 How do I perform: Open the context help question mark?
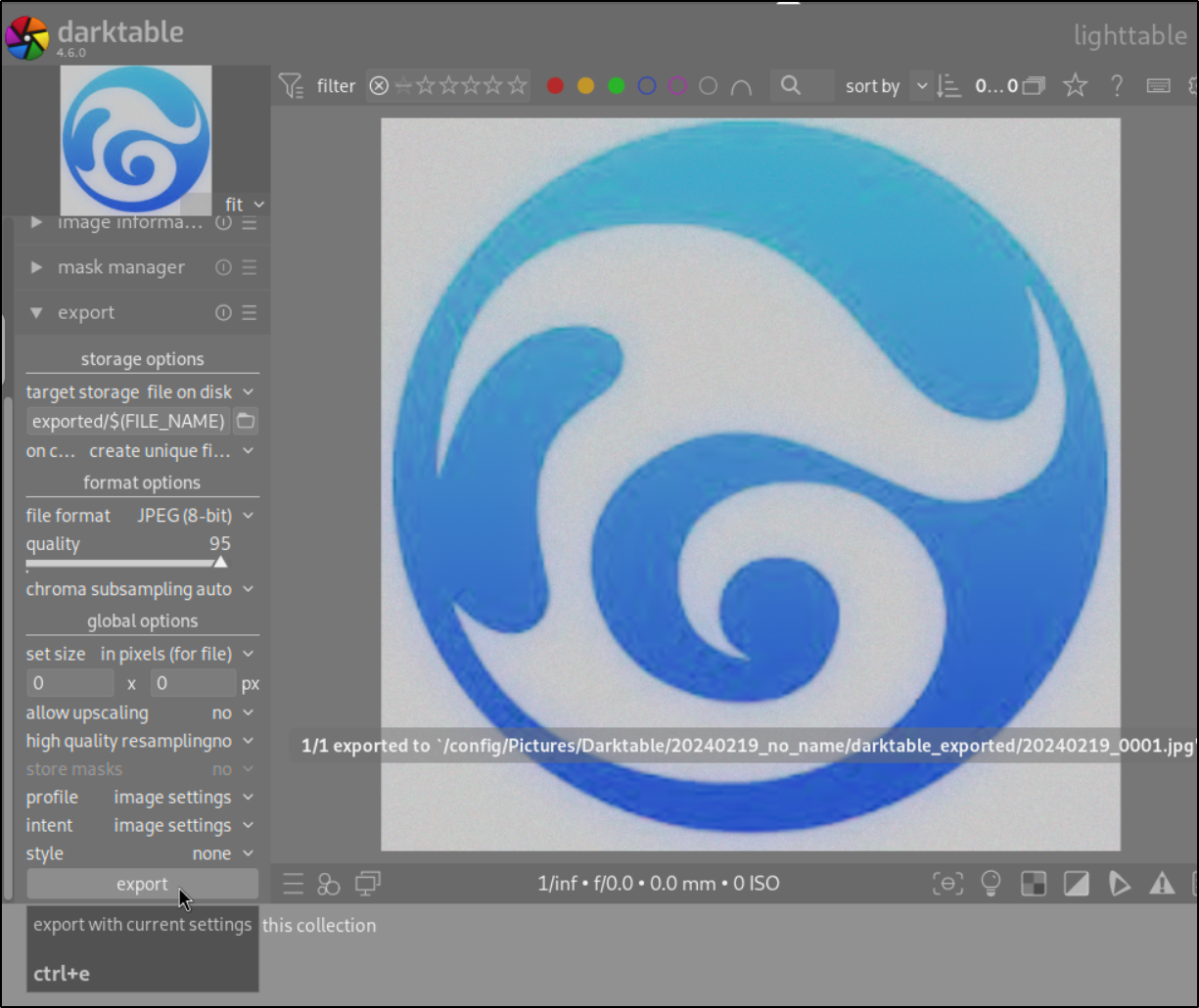[x=1116, y=86]
